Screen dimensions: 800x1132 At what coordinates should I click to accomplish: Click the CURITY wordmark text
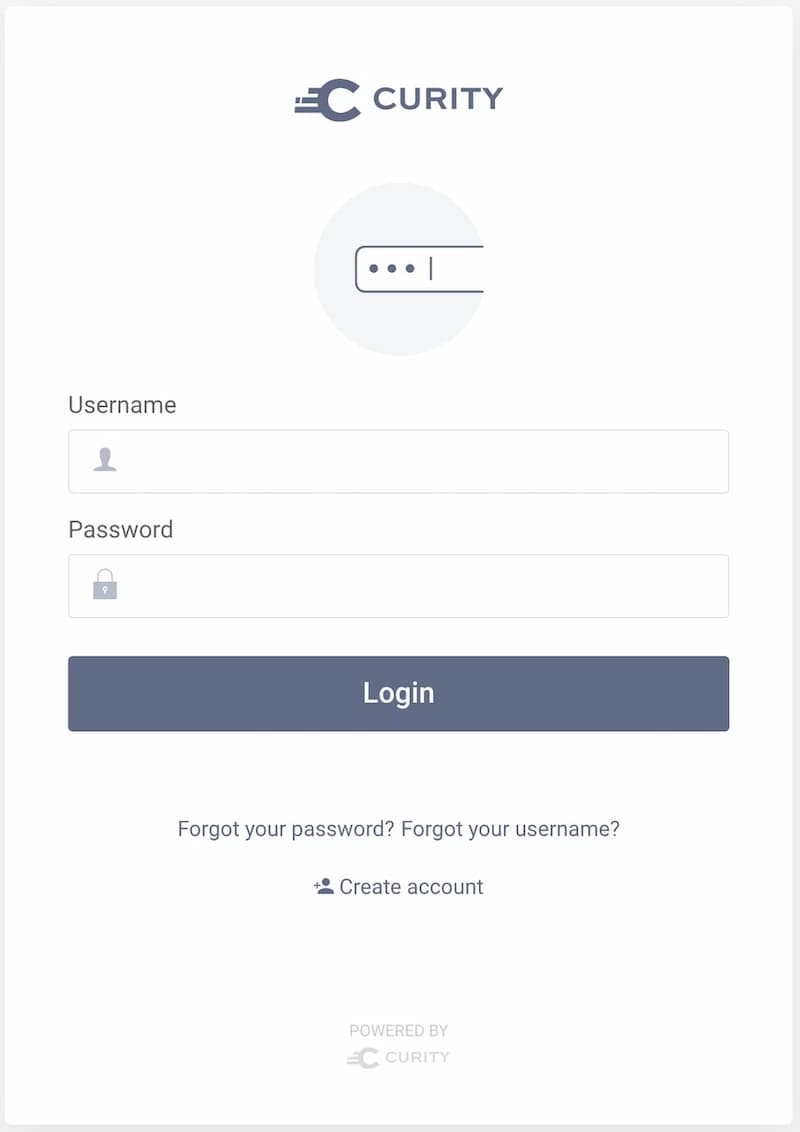[x=437, y=97]
